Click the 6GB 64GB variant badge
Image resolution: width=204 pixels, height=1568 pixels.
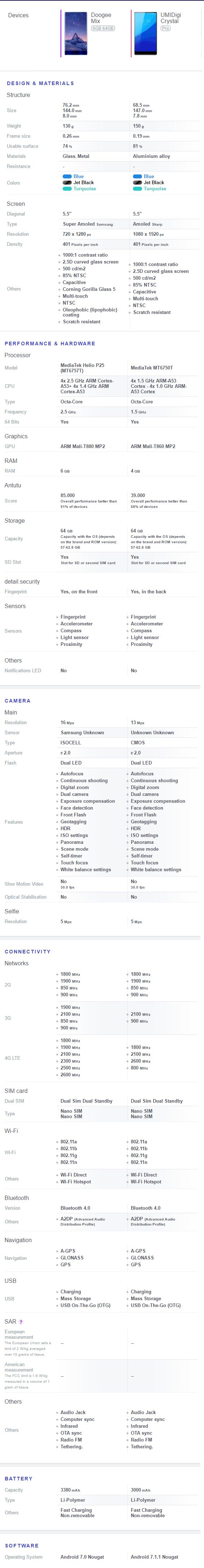pos(103,28)
